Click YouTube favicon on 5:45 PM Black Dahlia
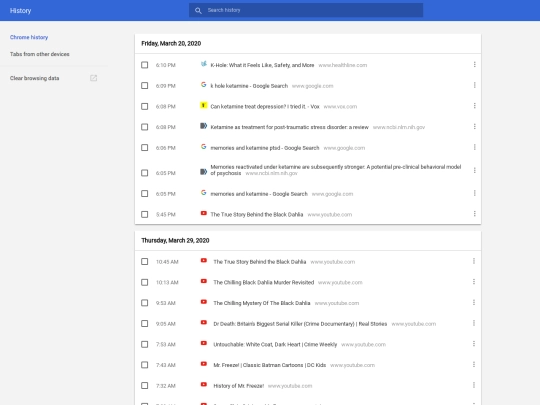The width and height of the screenshot is (540, 405). click(204, 214)
